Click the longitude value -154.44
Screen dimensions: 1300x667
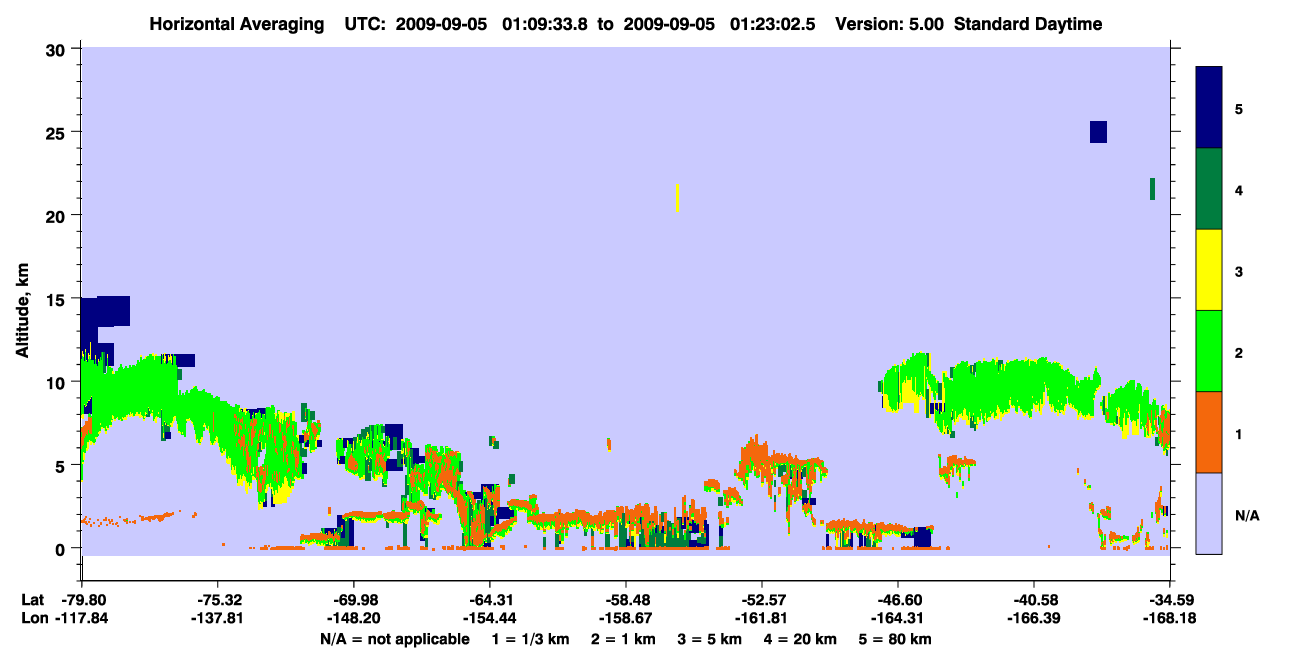(490, 618)
